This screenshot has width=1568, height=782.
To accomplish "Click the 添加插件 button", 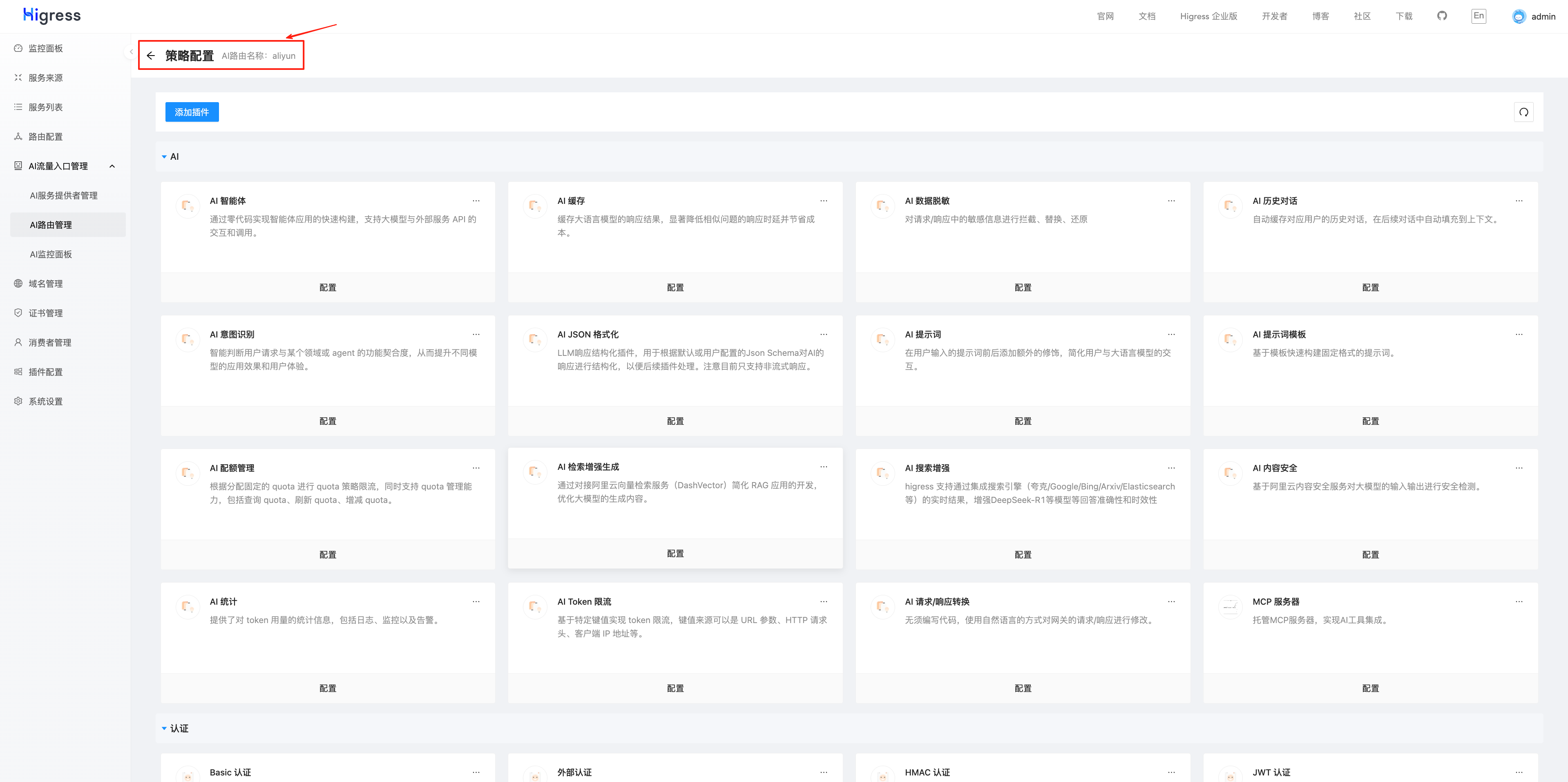I will click(x=192, y=112).
